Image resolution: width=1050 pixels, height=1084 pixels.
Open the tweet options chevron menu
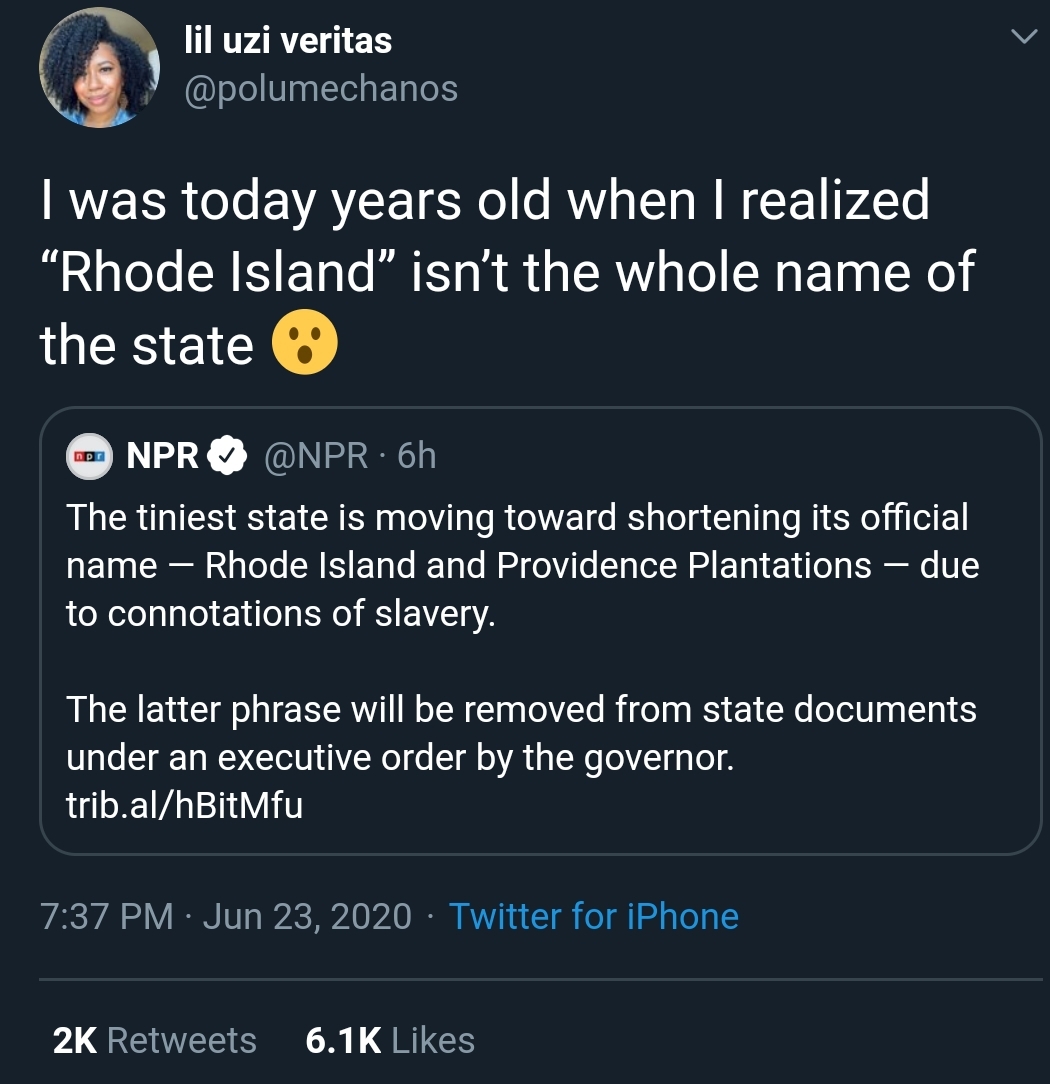point(1024,36)
